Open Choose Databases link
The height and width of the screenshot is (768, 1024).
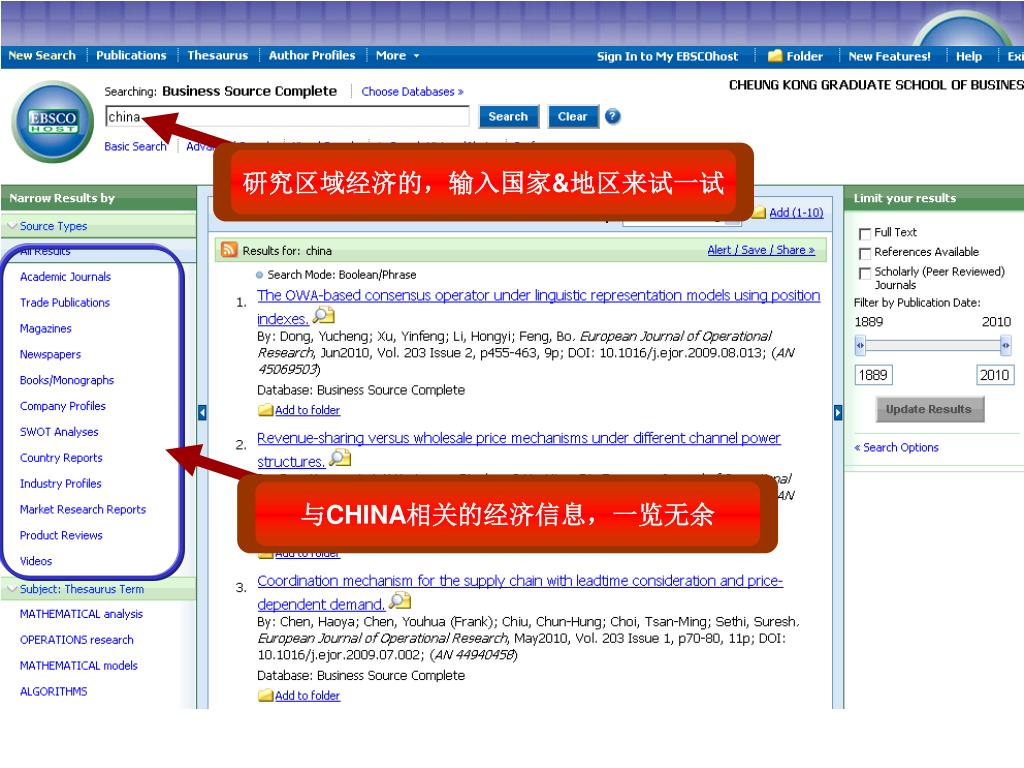pyautogui.click(x=412, y=92)
